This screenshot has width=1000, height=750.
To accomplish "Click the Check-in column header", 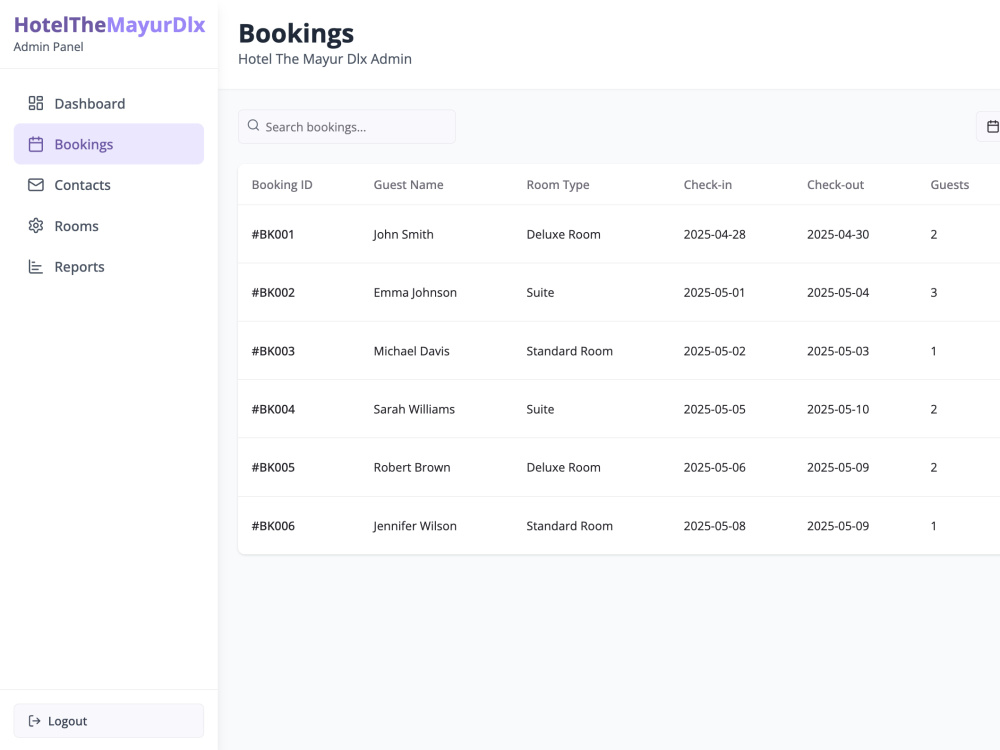I will 708,185.
